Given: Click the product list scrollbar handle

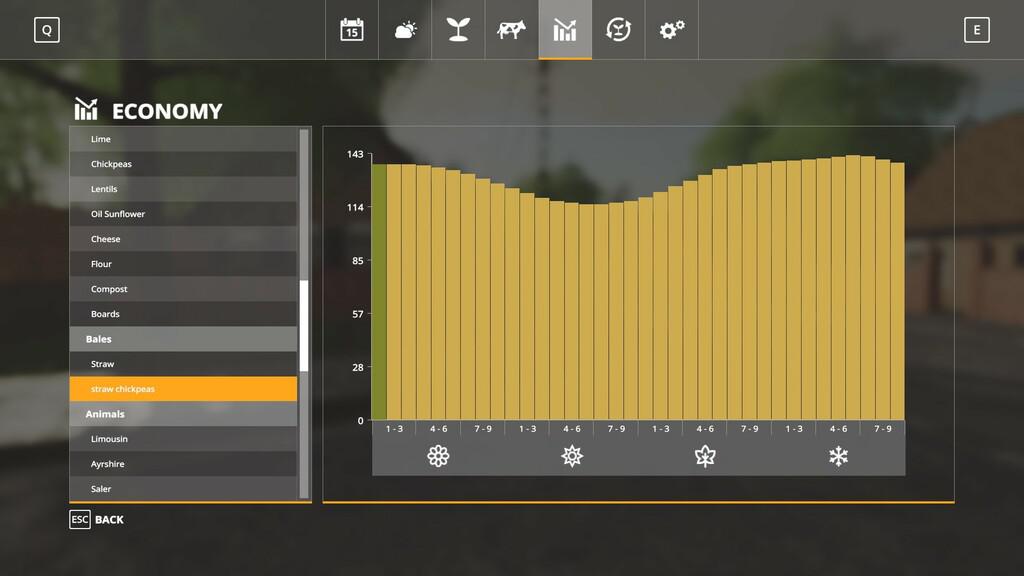Looking at the screenshot, I should [x=304, y=325].
